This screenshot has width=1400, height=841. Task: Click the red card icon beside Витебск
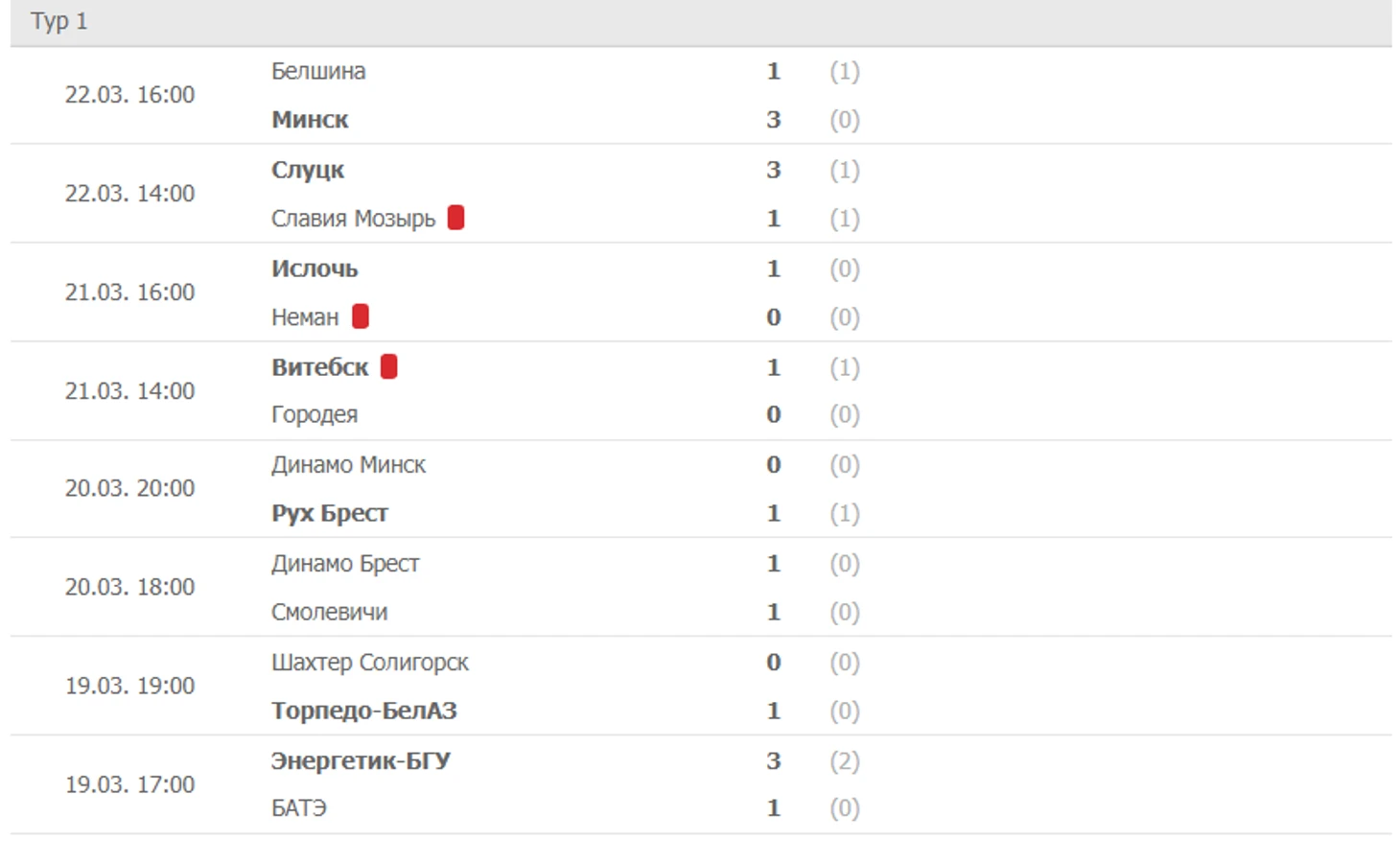(x=389, y=366)
